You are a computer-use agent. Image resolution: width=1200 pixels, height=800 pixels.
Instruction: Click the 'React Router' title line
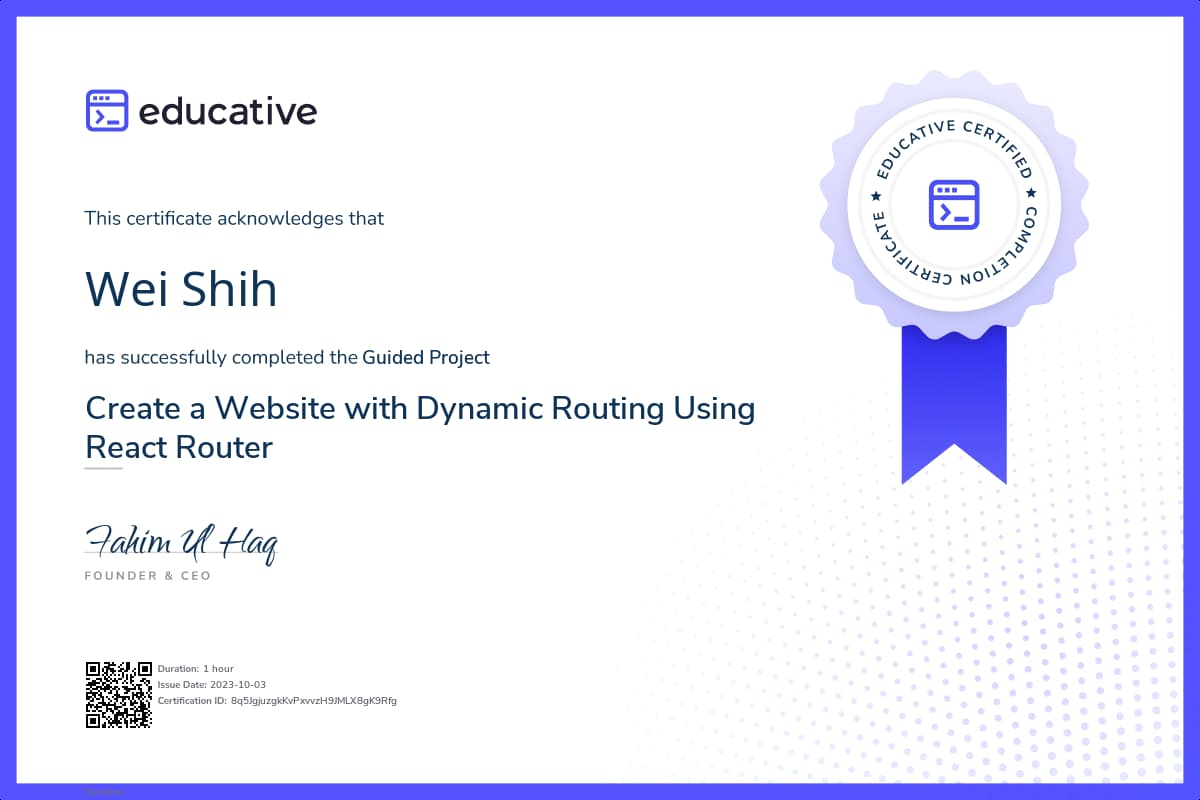coord(179,447)
